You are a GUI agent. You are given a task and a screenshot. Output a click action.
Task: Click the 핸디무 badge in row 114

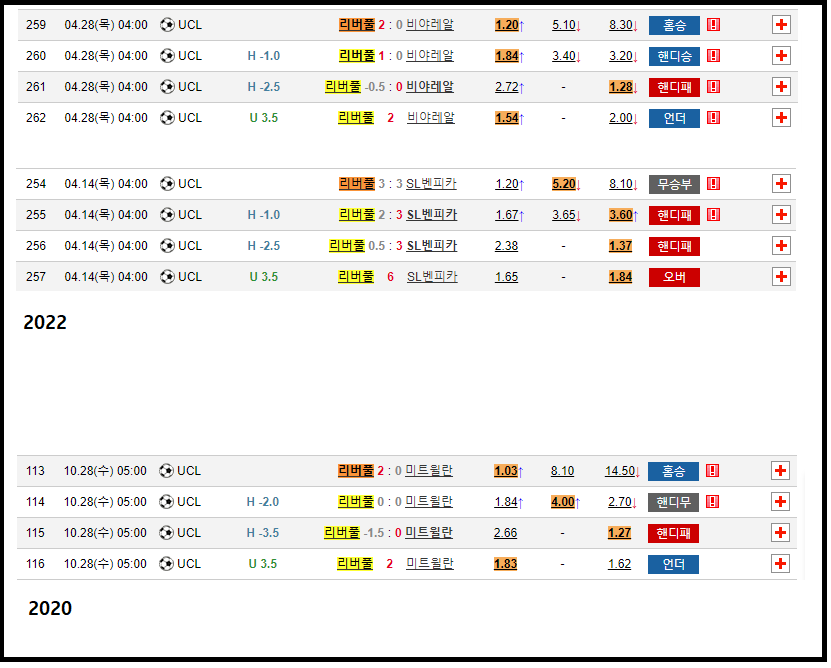coord(674,502)
